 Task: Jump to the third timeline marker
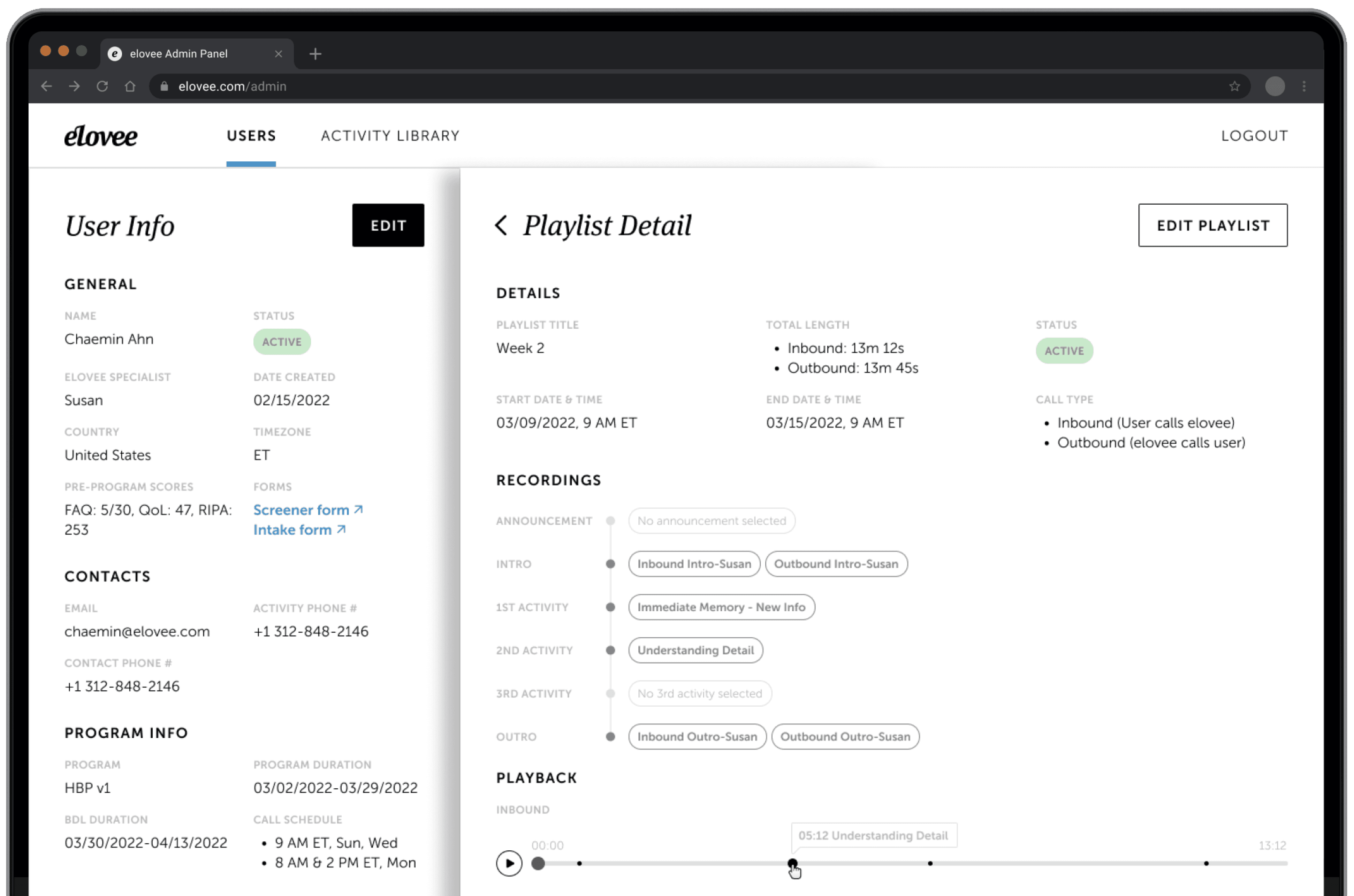[930, 864]
